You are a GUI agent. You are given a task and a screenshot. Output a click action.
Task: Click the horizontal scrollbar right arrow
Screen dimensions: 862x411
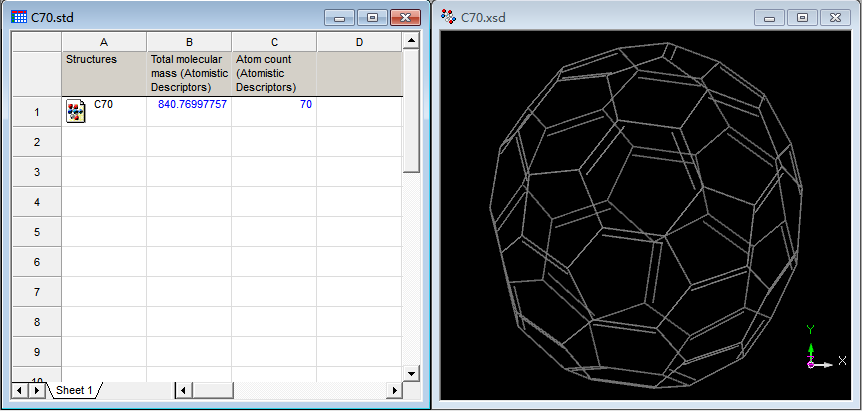(x=394, y=390)
